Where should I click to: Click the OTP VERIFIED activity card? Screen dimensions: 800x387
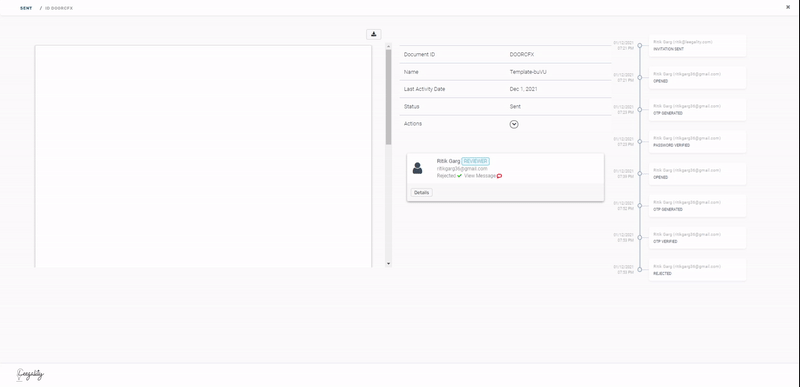(697, 238)
